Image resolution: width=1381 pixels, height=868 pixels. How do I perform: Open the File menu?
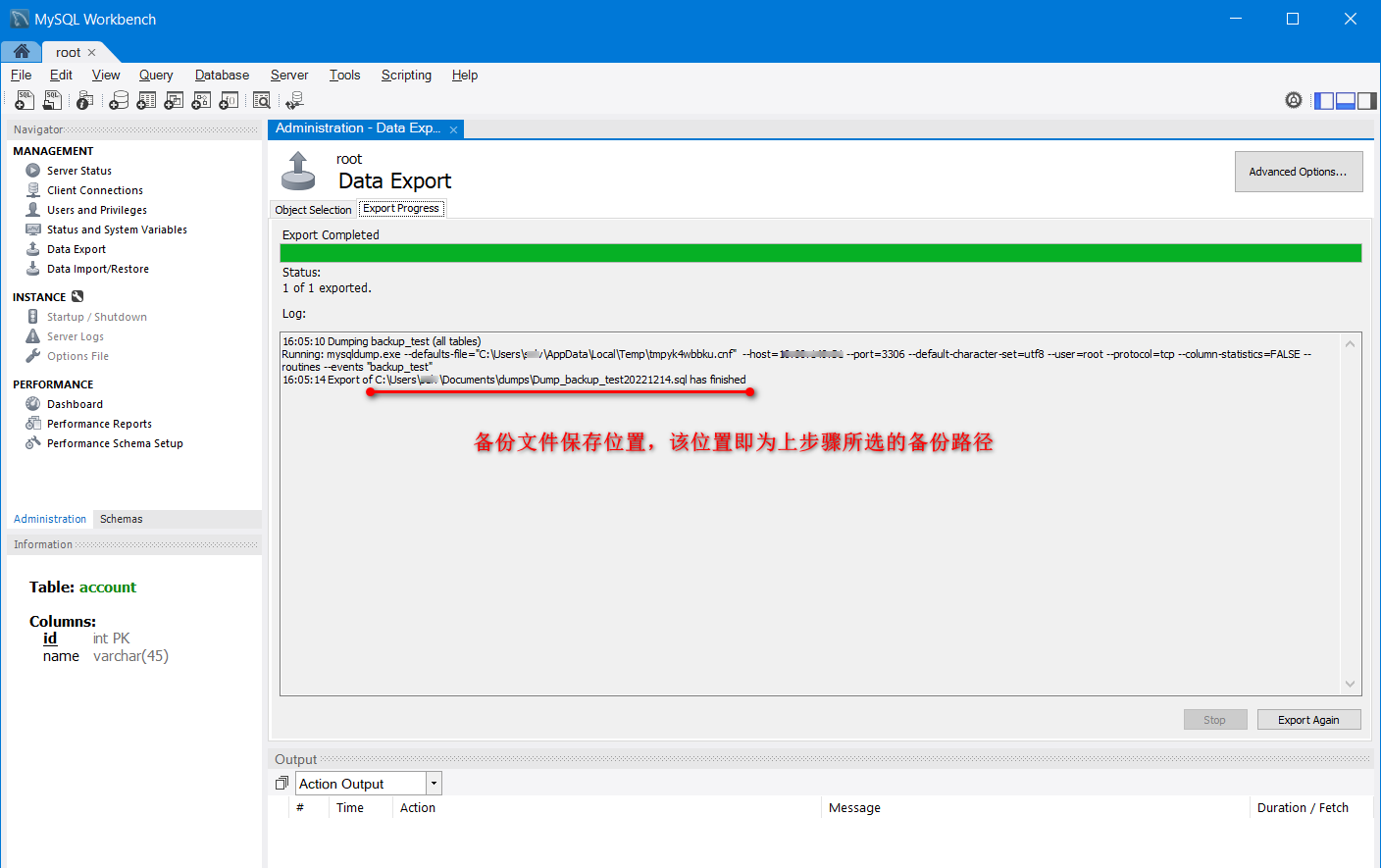[x=21, y=75]
